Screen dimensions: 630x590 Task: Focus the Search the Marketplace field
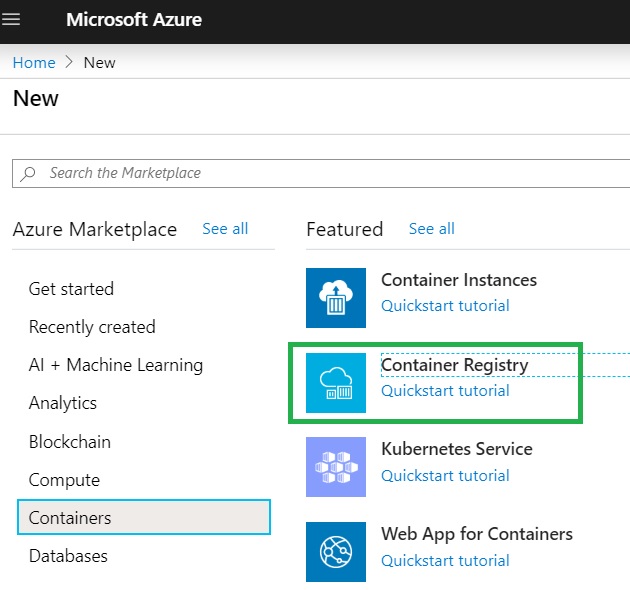[x=330, y=173]
